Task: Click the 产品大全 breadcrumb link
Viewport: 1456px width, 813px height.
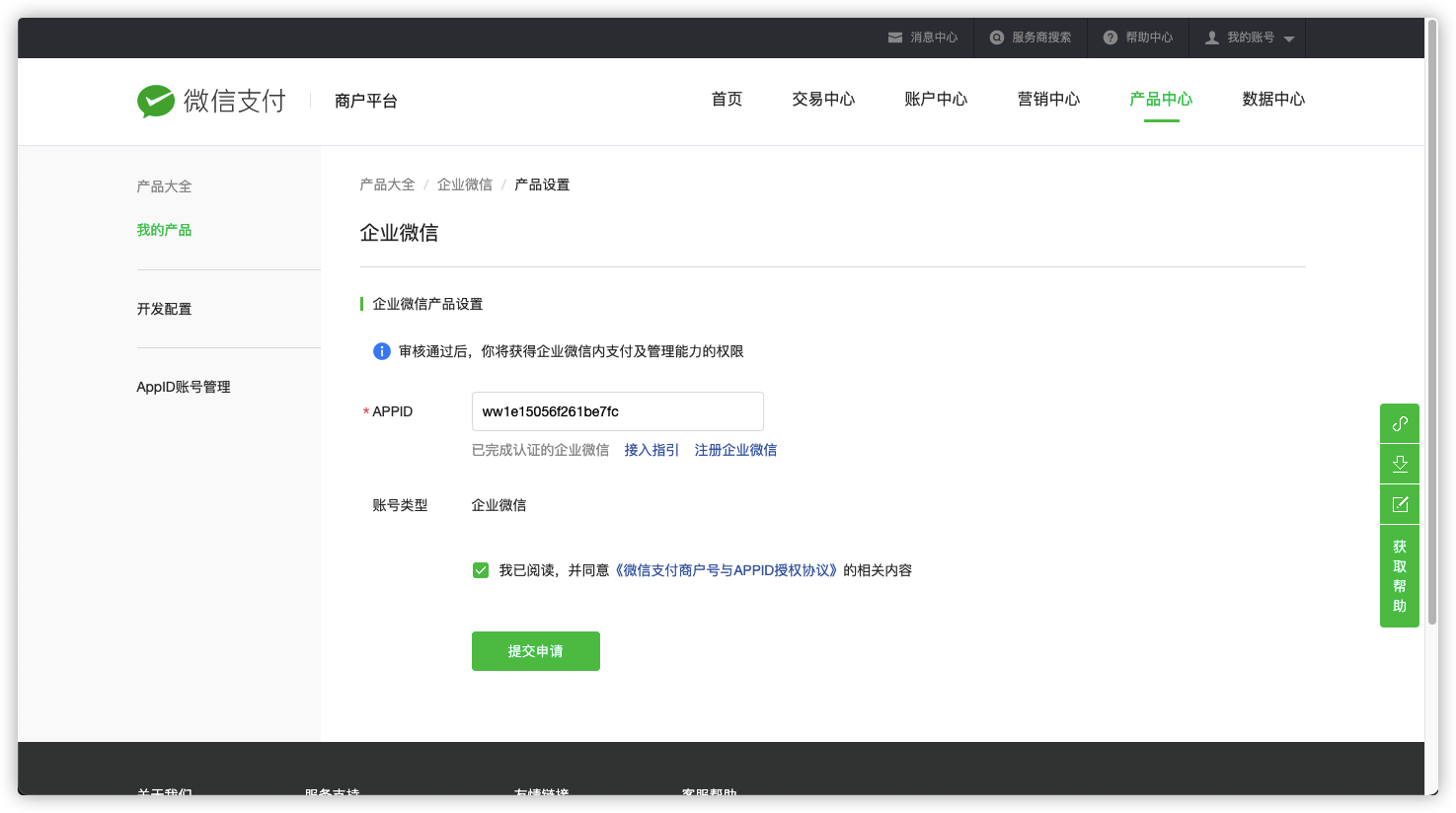Action: (387, 185)
